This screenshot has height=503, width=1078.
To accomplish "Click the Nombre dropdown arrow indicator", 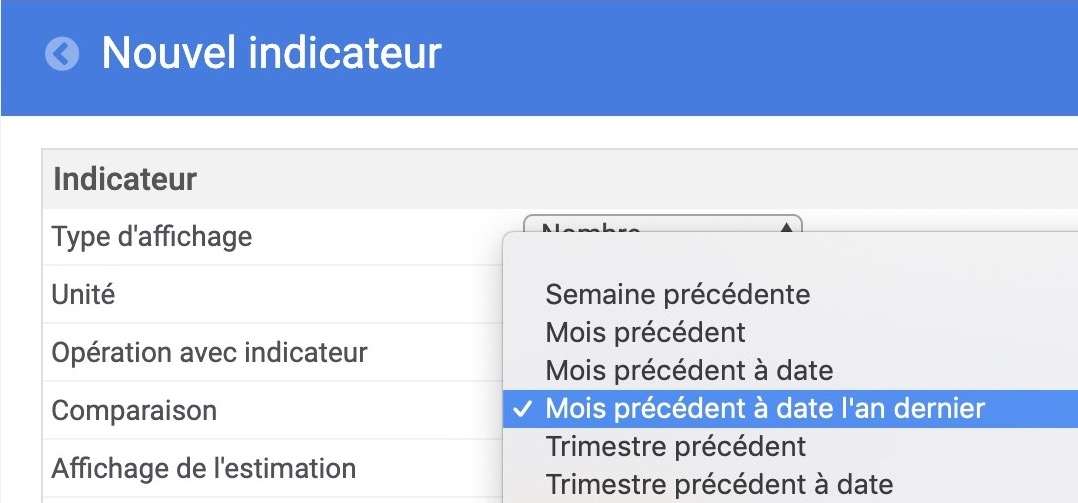I will coord(785,225).
